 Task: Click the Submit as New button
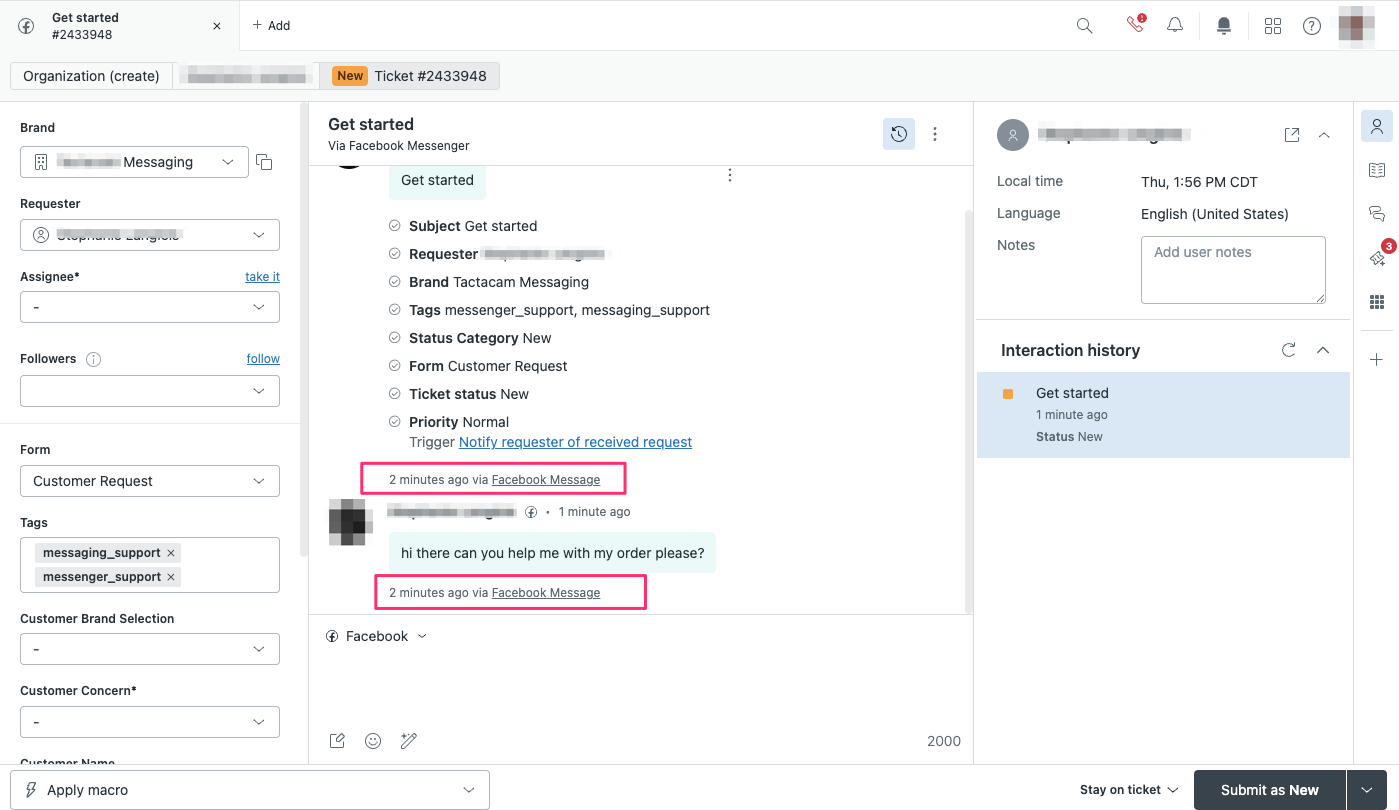[x=1269, y=790]
